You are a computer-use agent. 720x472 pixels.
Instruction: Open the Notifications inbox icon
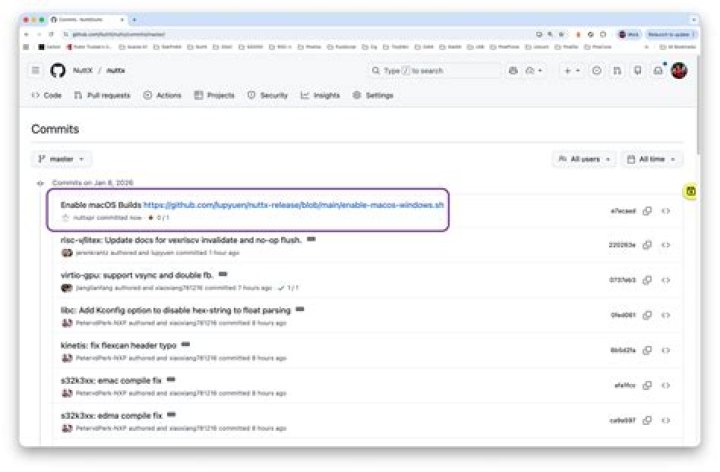point(658,70)
